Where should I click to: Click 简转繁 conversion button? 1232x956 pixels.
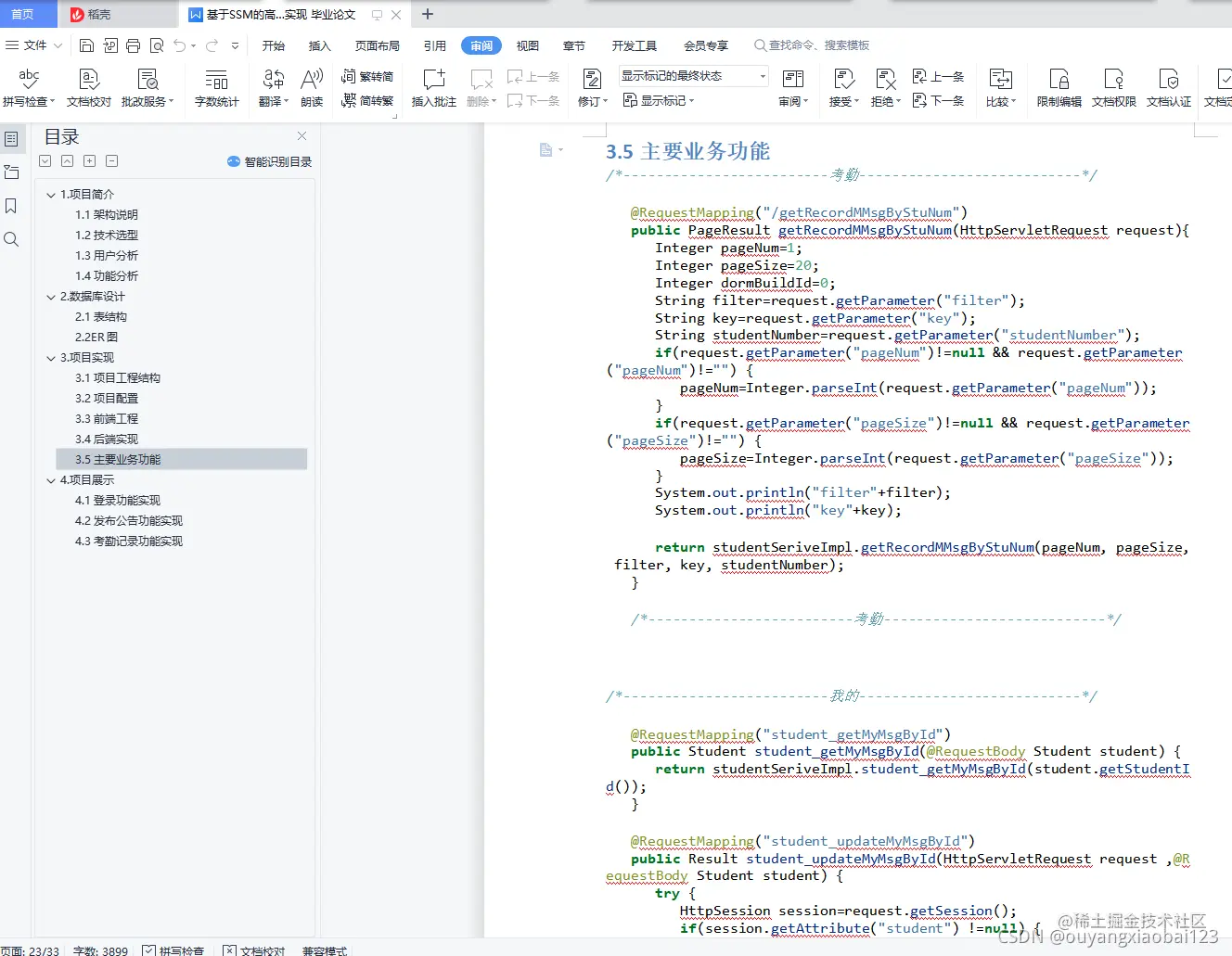click(367, 100)
